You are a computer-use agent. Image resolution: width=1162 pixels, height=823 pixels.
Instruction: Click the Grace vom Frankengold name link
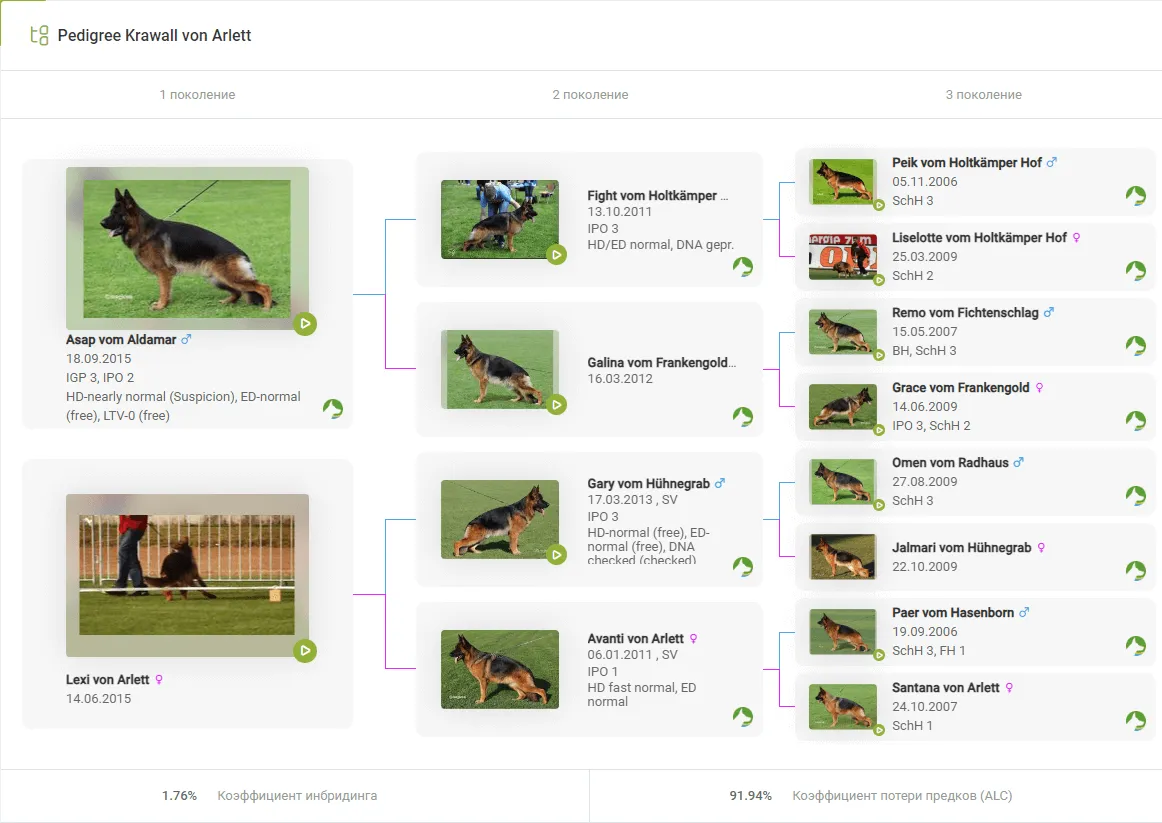pyautogui.click(x=960, y=388)
